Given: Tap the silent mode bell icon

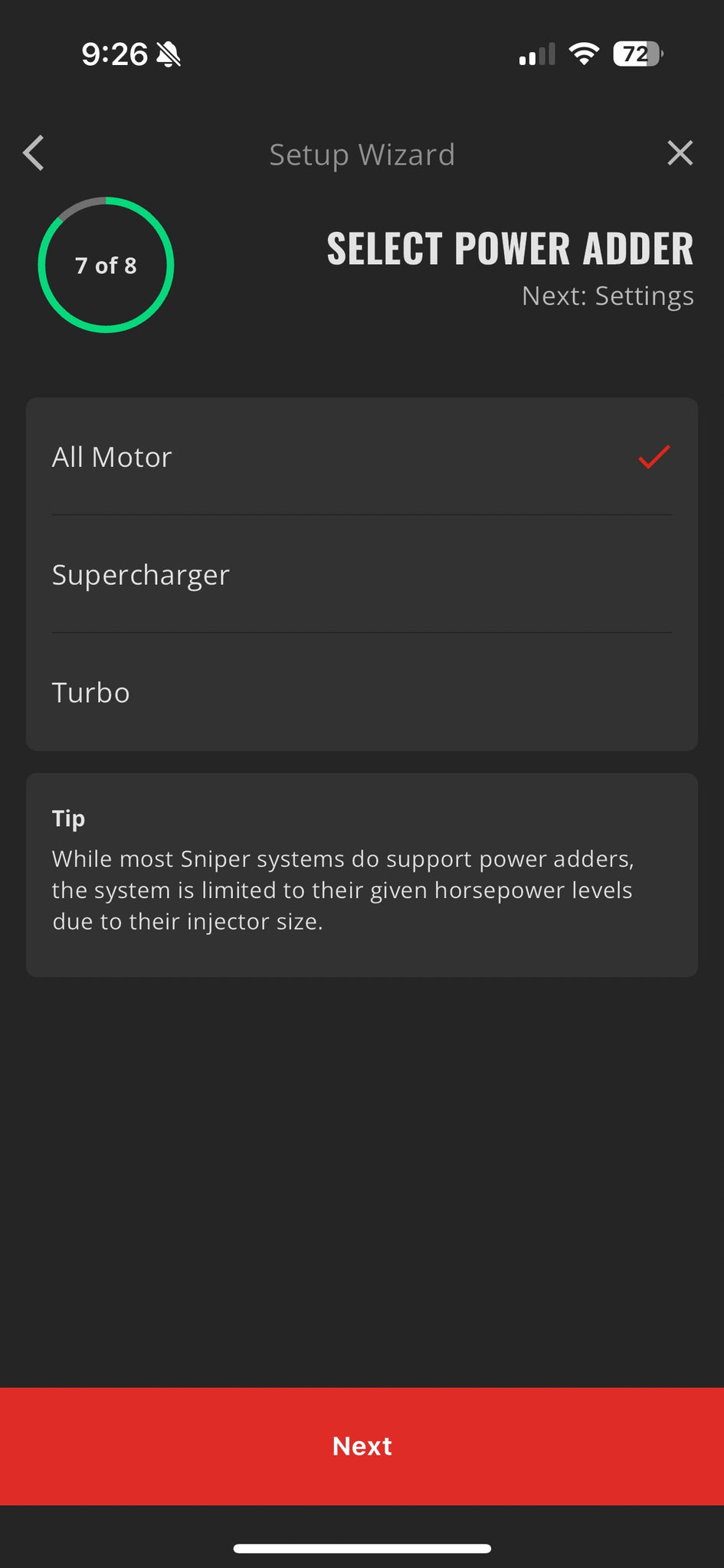Looking at the screenshot, I should 169,54.
